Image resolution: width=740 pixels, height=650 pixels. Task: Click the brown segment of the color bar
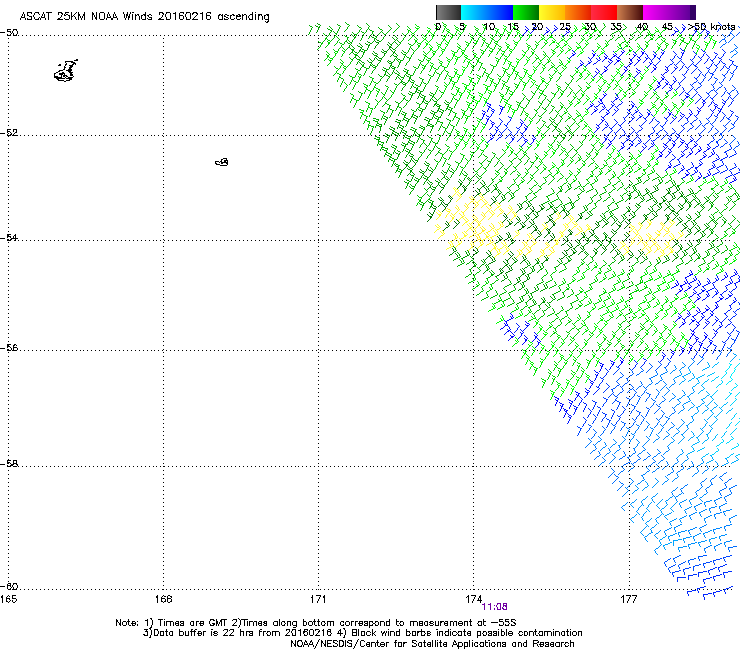click(630, 12)
